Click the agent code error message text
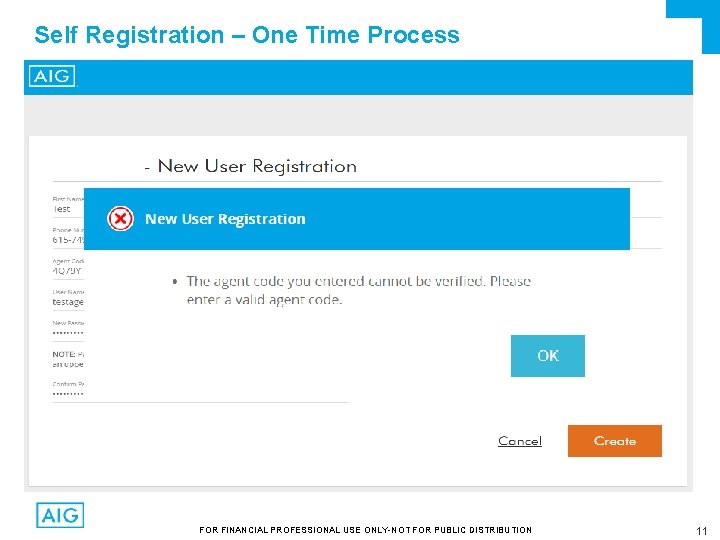720x540 pixels. coord(358,290)
